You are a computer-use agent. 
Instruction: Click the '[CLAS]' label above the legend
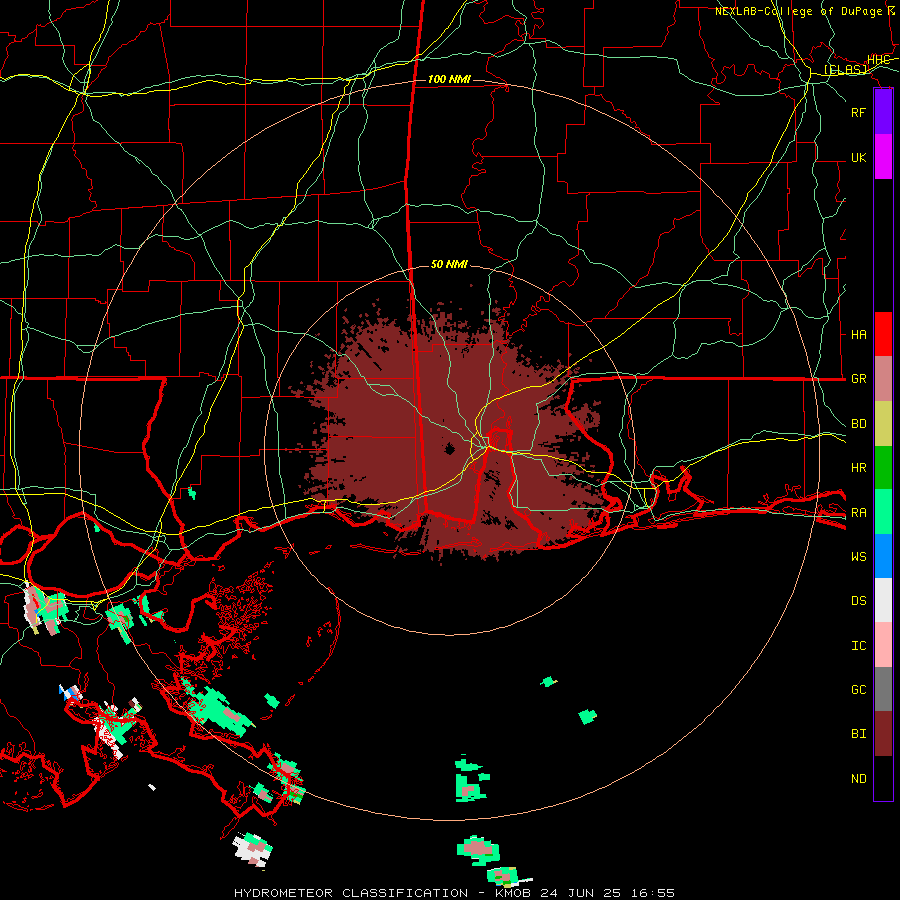pyautogui.click(x=845, y=70)
